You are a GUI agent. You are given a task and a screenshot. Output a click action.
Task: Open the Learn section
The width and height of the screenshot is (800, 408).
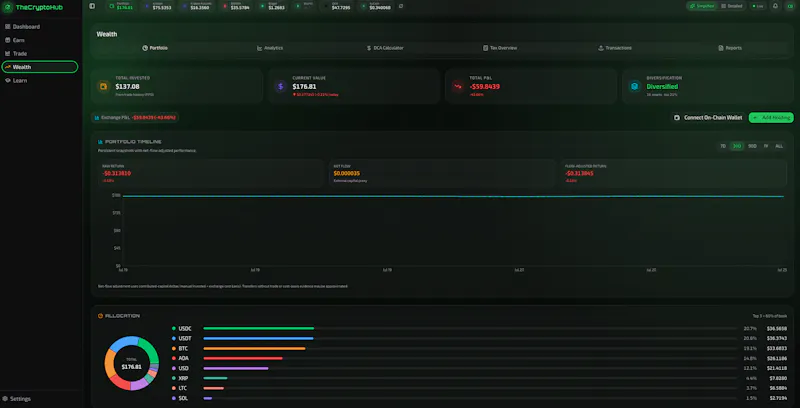click(40, 81)
